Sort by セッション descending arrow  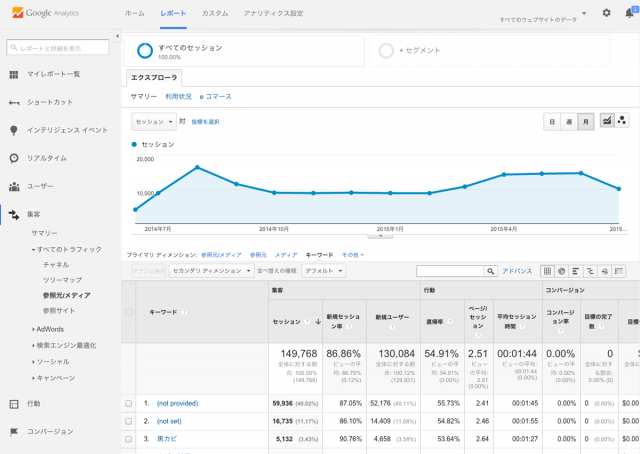318,322
